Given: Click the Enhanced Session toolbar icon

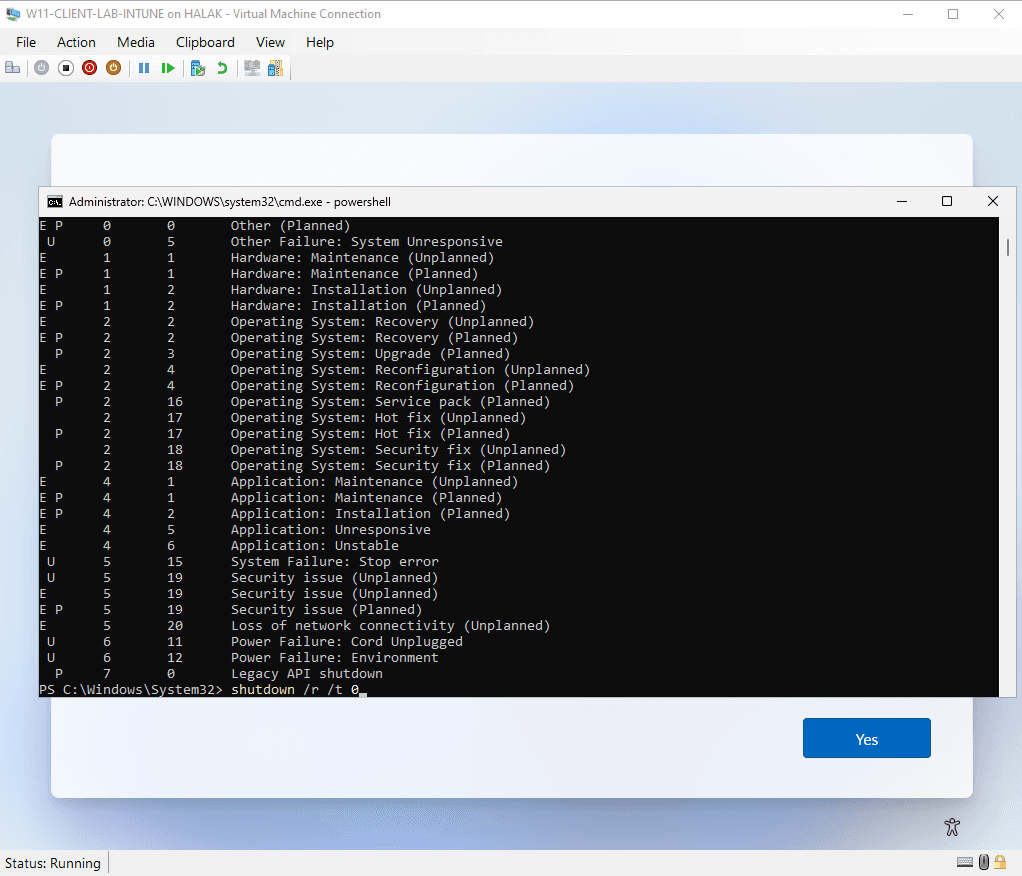Looking at the screenshot, I should click(251, 67).
